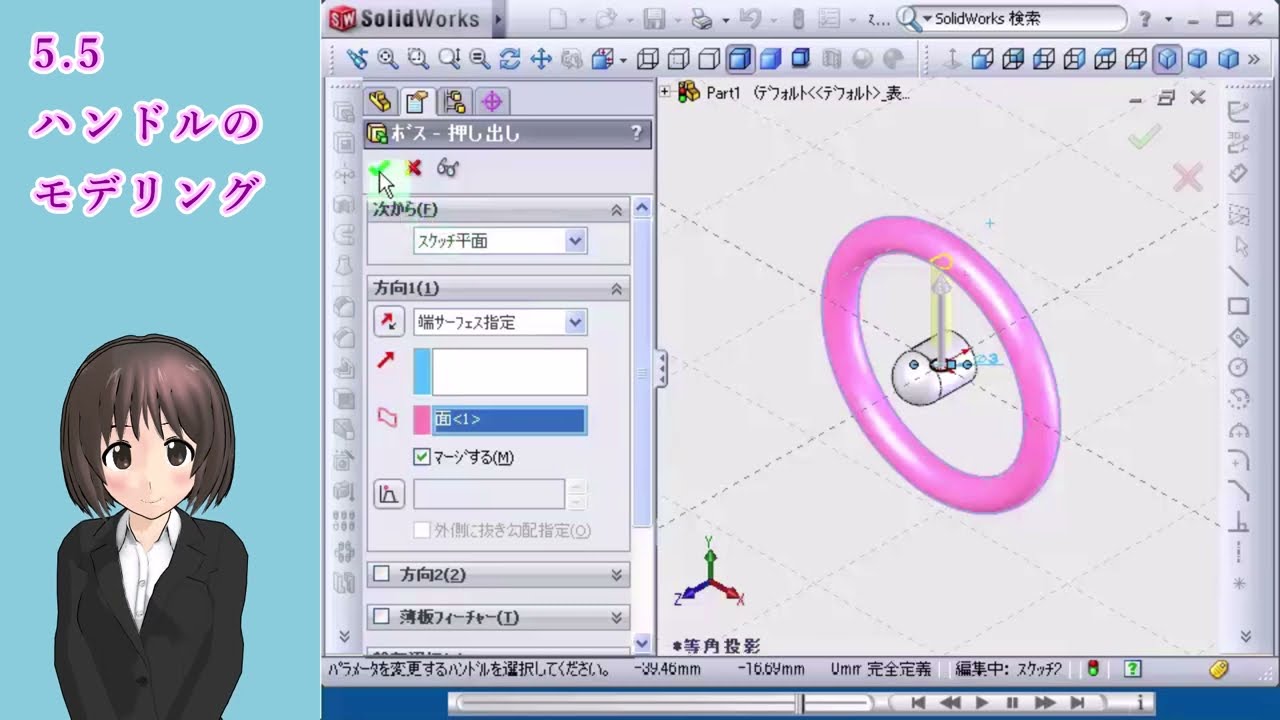The image size is (1280, 720).
Task: Select the Rectangle sketch tool
Action: pos(1238,306)
